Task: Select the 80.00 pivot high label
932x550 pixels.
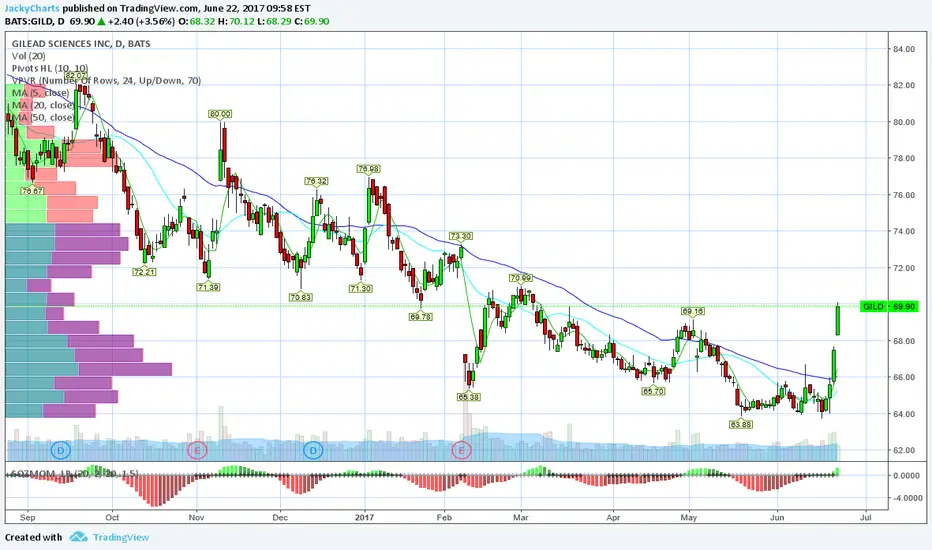Action: (220, 114)
